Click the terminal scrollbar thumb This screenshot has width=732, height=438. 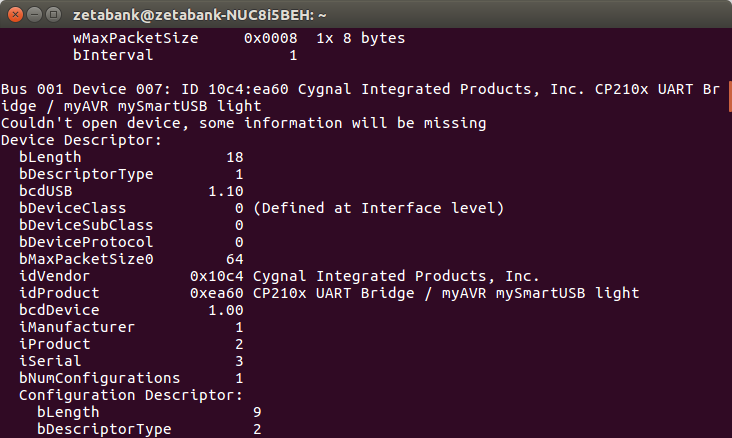[x=730, y=97]
